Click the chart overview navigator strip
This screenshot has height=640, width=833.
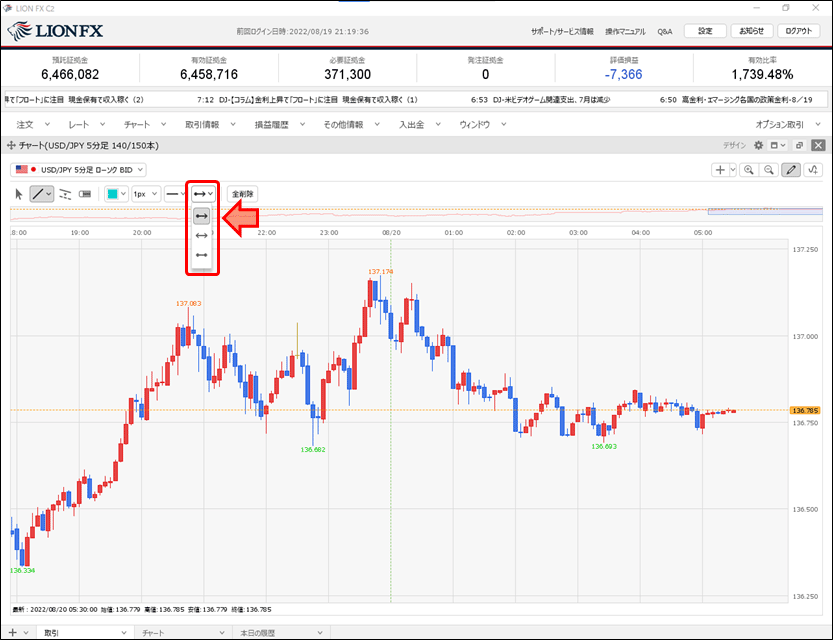point(416,215)
